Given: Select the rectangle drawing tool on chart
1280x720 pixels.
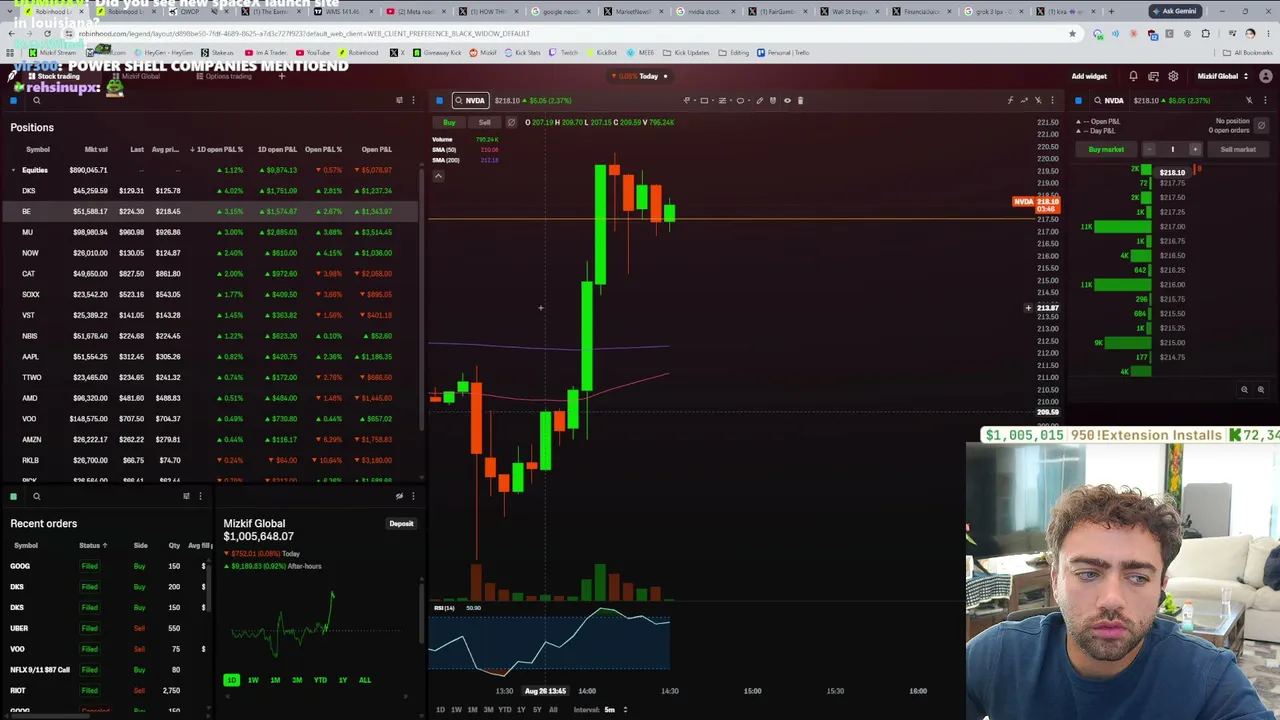Looking at the screenshot, I should pos(704,100).
